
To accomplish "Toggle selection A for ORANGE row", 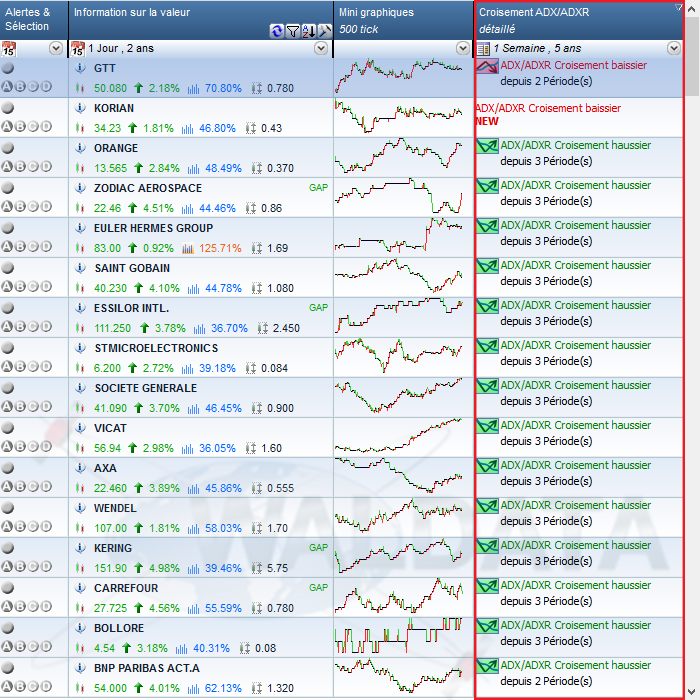I will 7,167.
